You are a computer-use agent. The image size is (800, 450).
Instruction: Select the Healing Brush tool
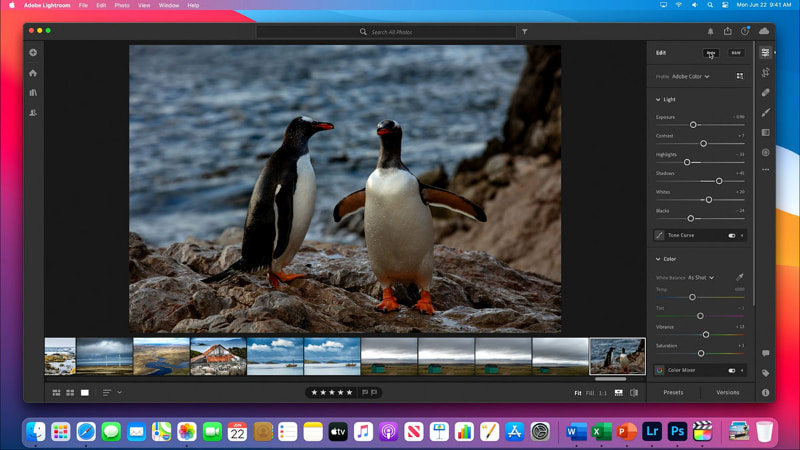[766, 92]
